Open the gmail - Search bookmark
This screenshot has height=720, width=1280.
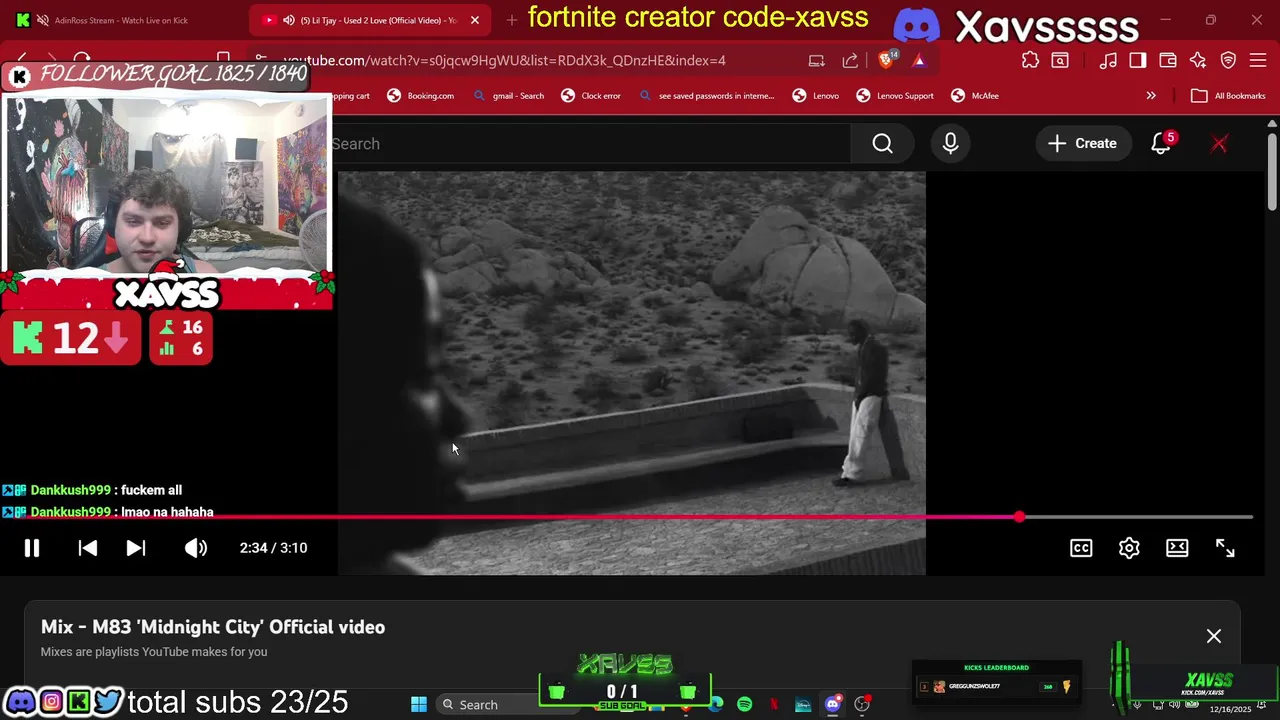click(508, 96)
